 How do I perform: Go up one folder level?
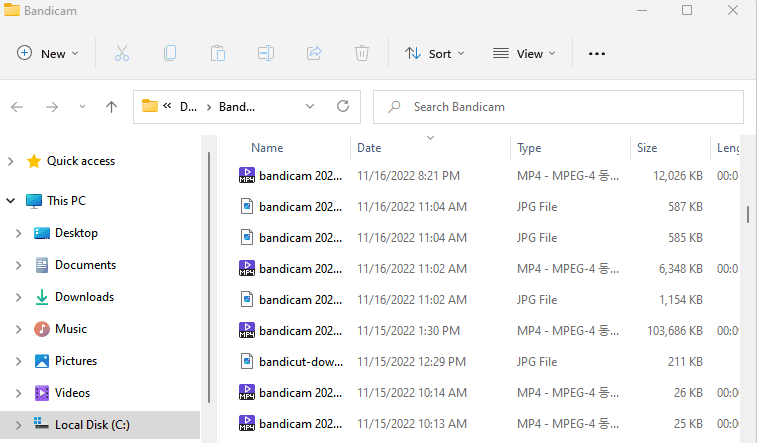point(111,107)
